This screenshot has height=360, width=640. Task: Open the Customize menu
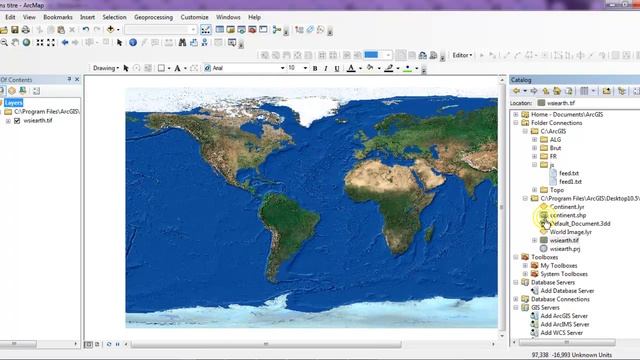point(194,17)
